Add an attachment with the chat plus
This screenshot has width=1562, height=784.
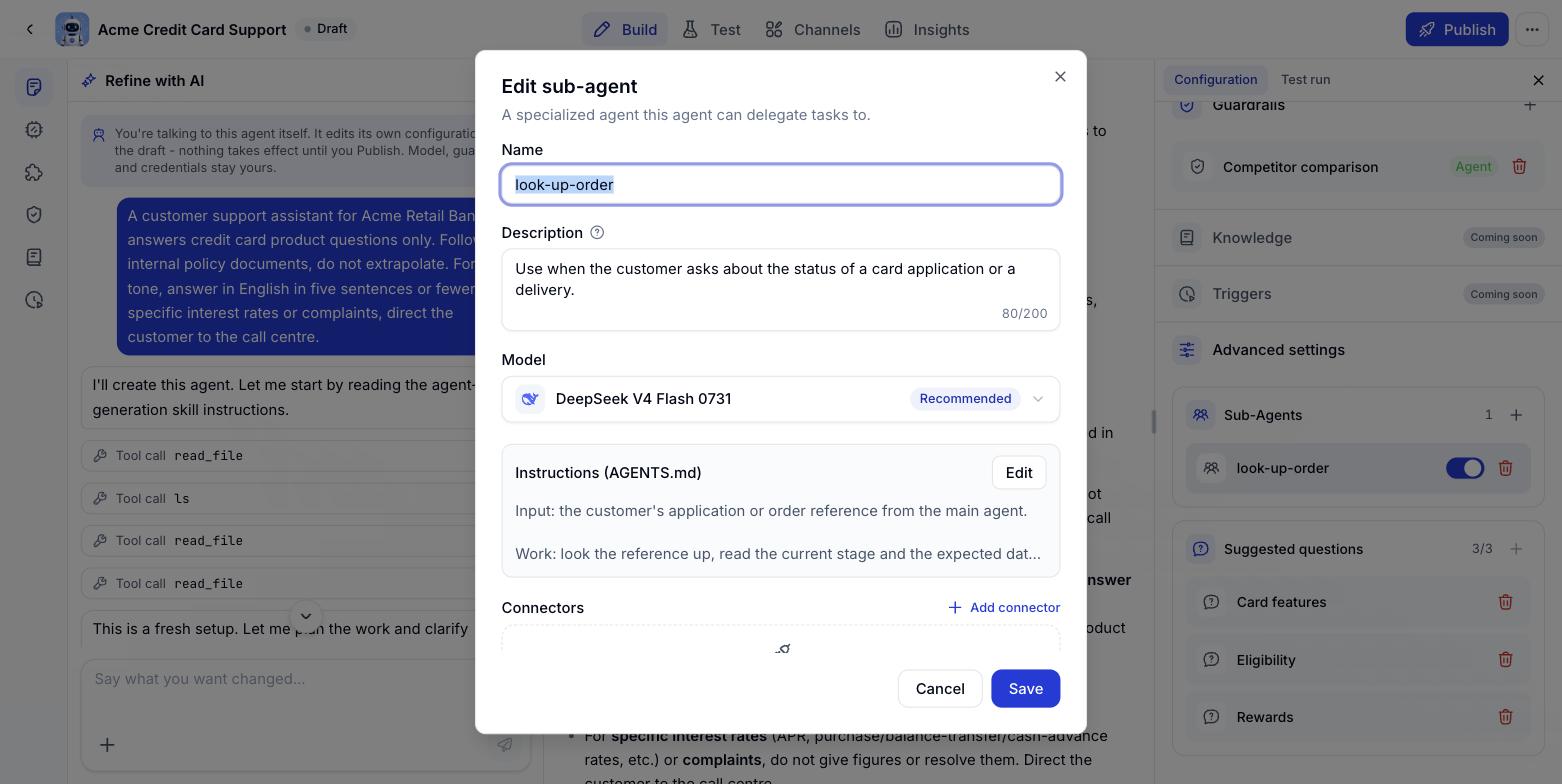click(107, 745)
